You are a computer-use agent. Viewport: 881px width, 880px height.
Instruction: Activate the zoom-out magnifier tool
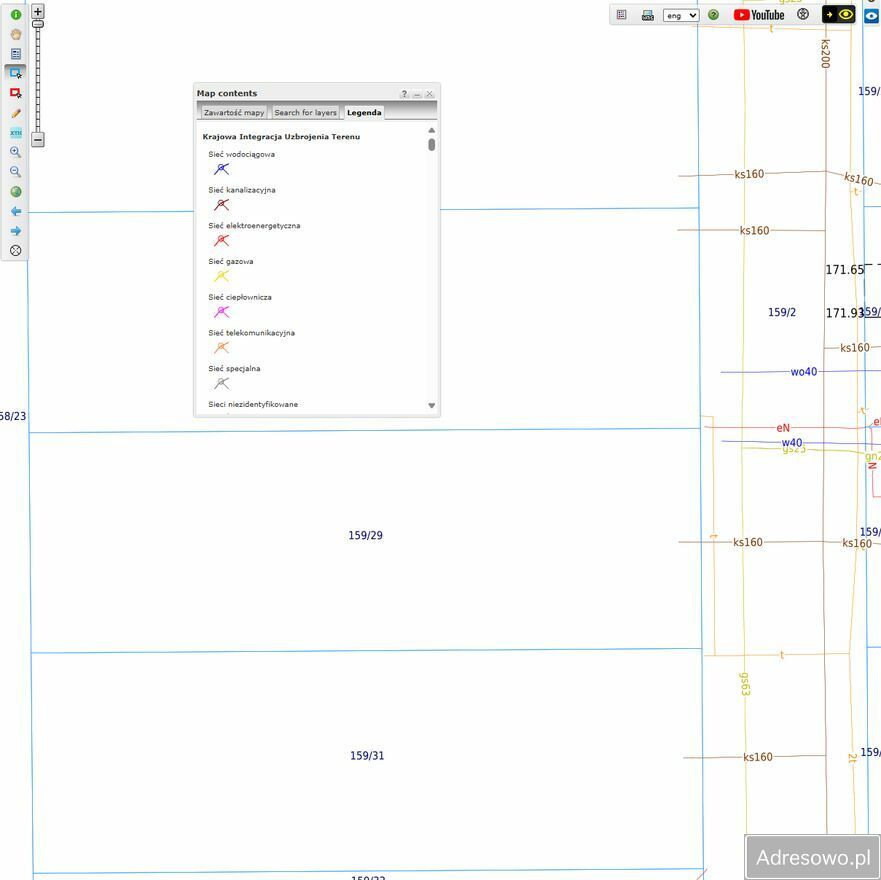pos(16,172)
